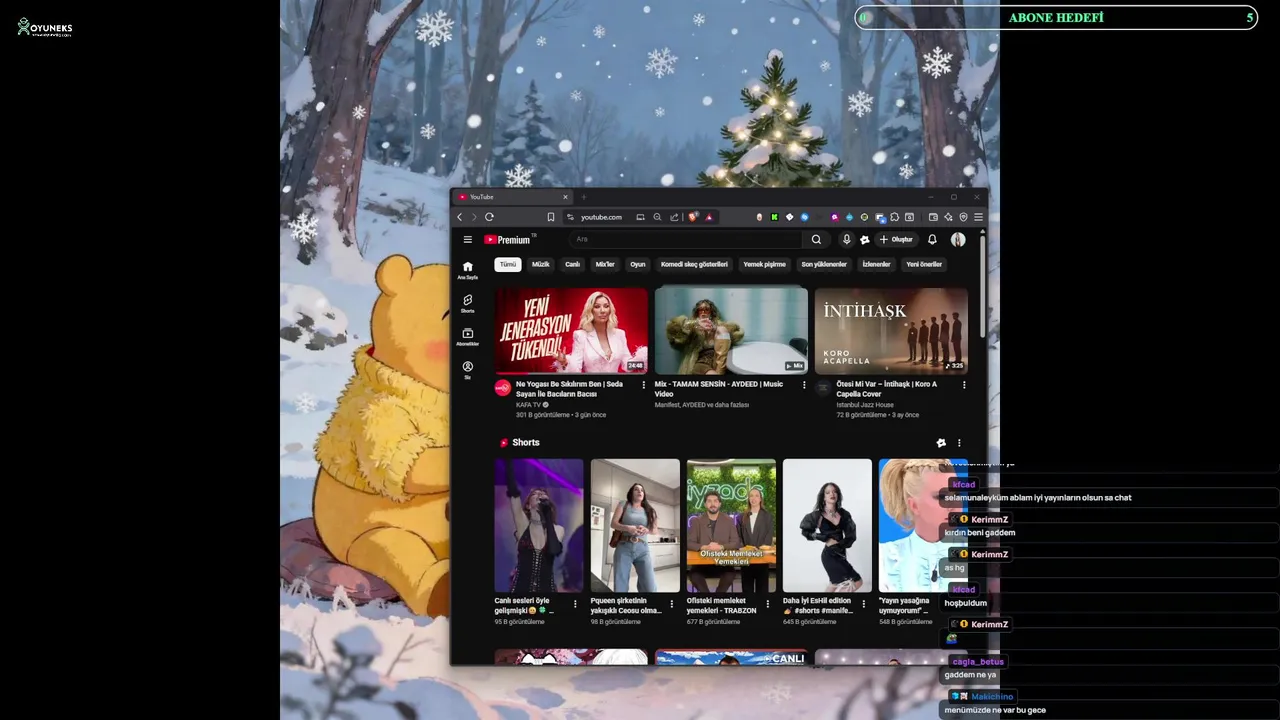Click the browser back arrow
Viewport: 1280px width, 720px height.
pos(460,217)
